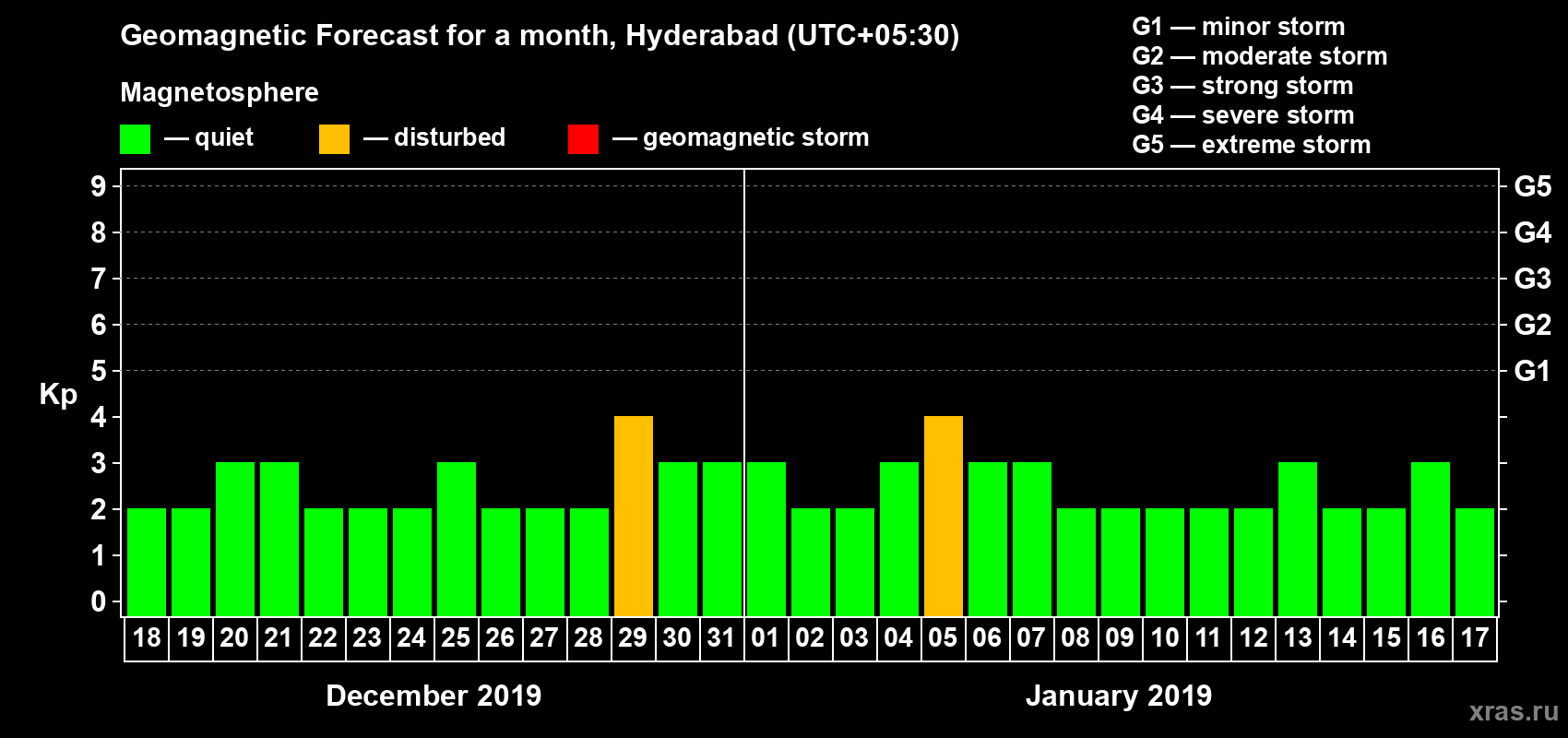Click date label 03 on the axis

click(x=854, y=637)
